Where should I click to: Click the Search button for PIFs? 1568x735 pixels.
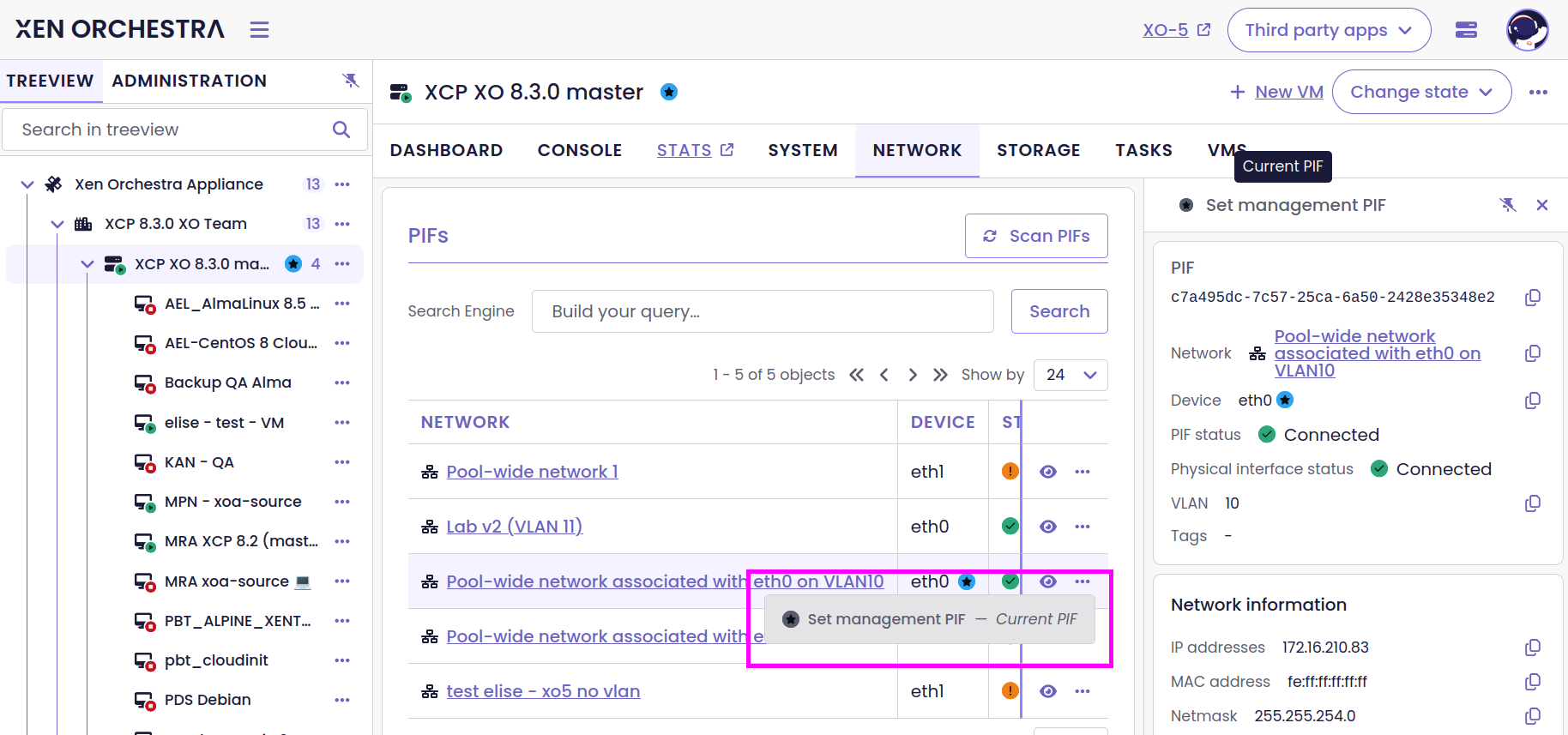click(1059, 311)
